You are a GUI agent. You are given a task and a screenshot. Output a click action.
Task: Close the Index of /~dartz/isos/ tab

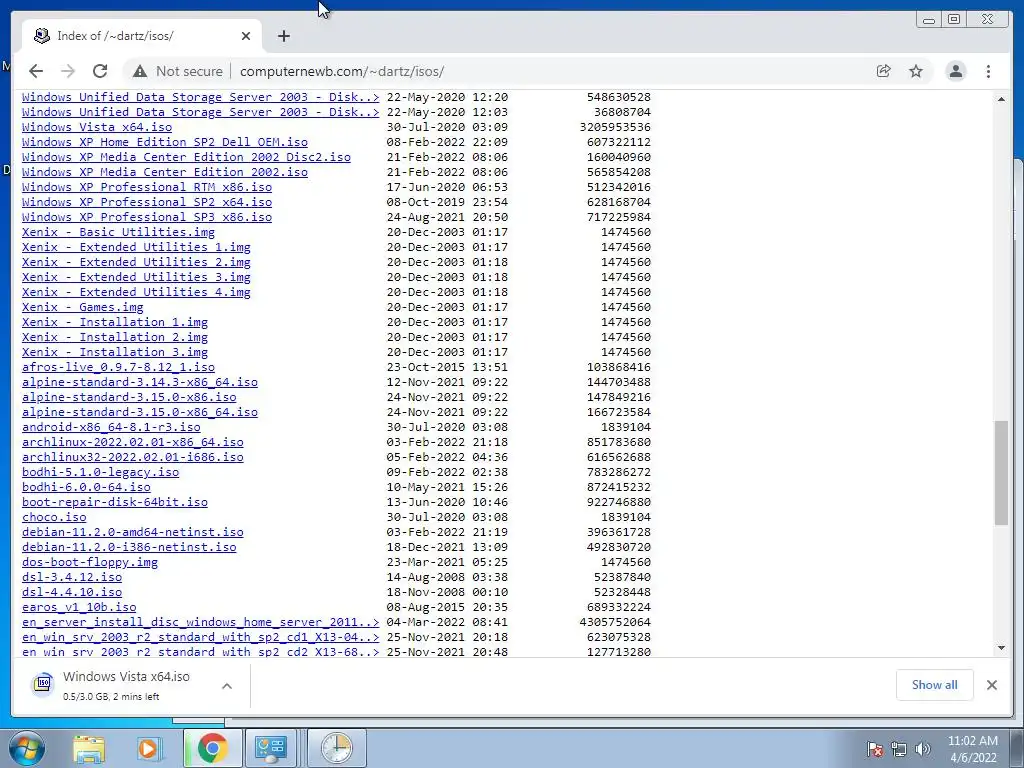[246, 36]
